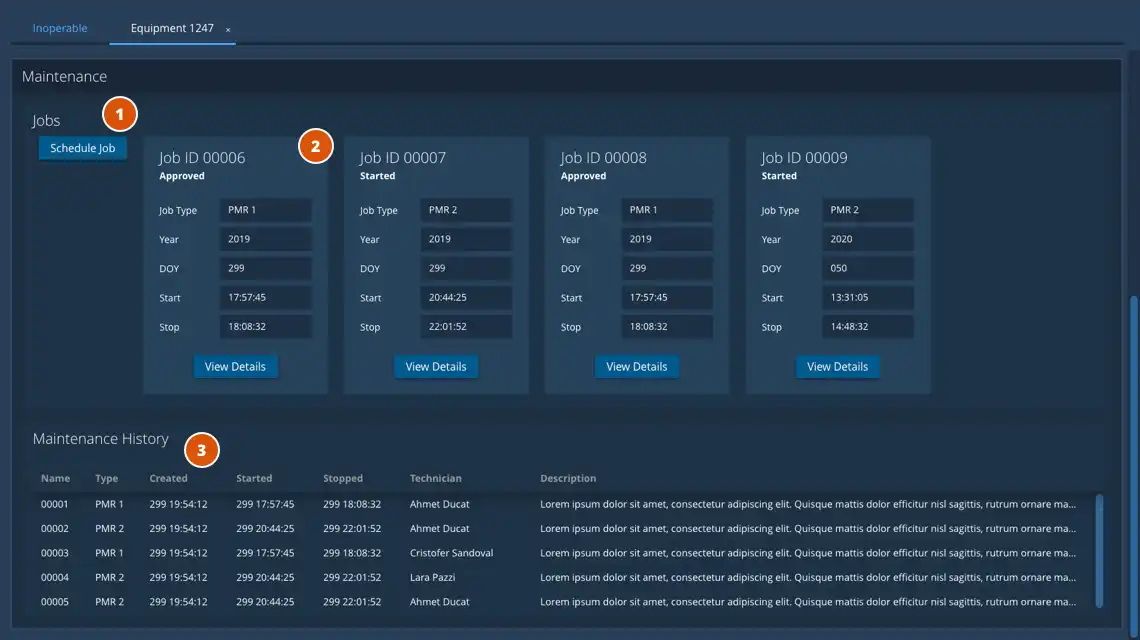Click Approved status under Job ID 00008

click(583, 175)
